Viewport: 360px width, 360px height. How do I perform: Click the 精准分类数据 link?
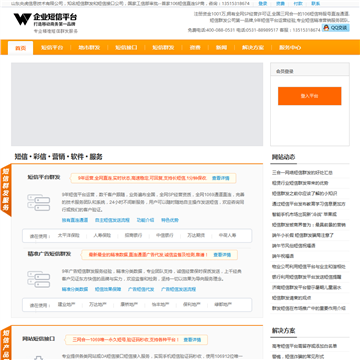click(x=75, y=289)
